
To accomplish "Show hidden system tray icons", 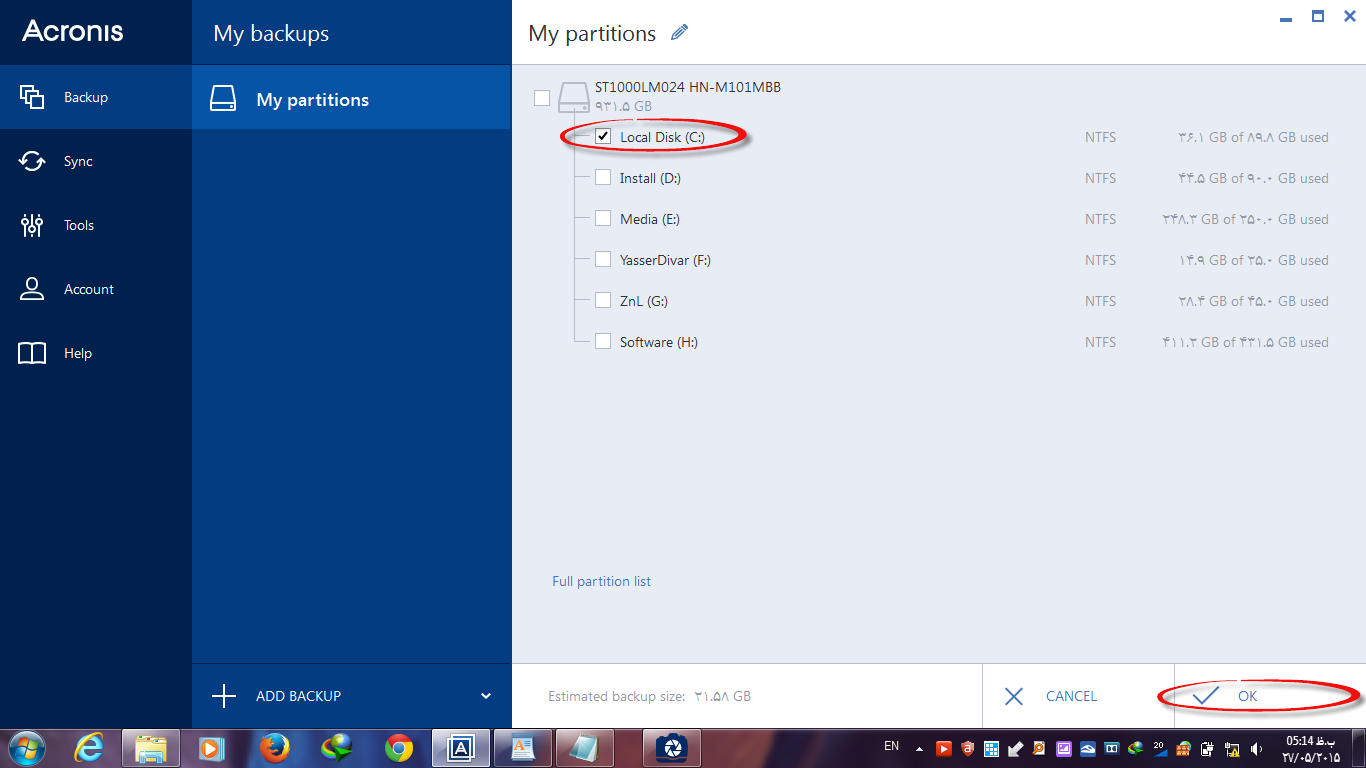I will [920, 748].
